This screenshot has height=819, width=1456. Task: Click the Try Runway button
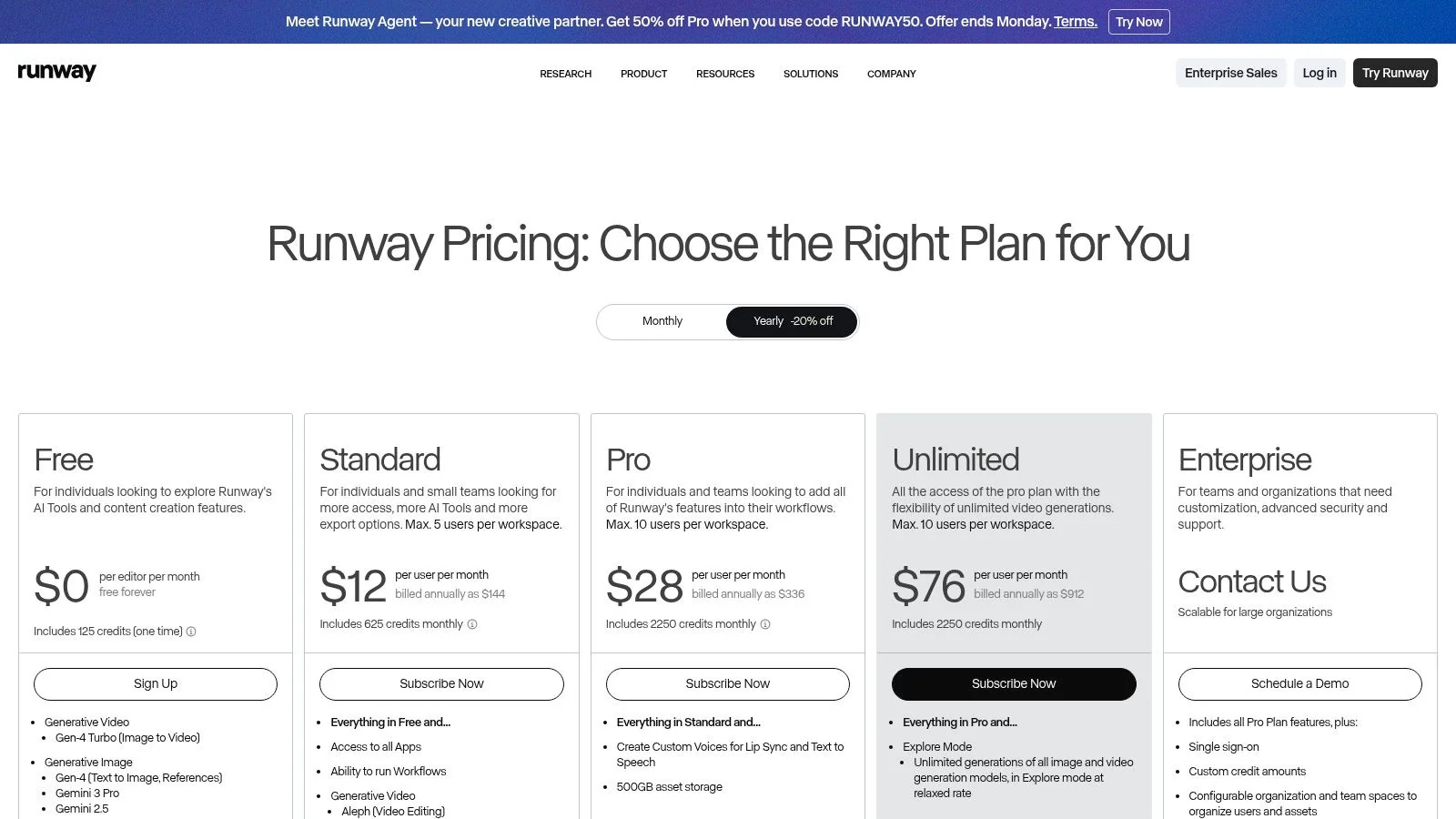pos(1395,73)
